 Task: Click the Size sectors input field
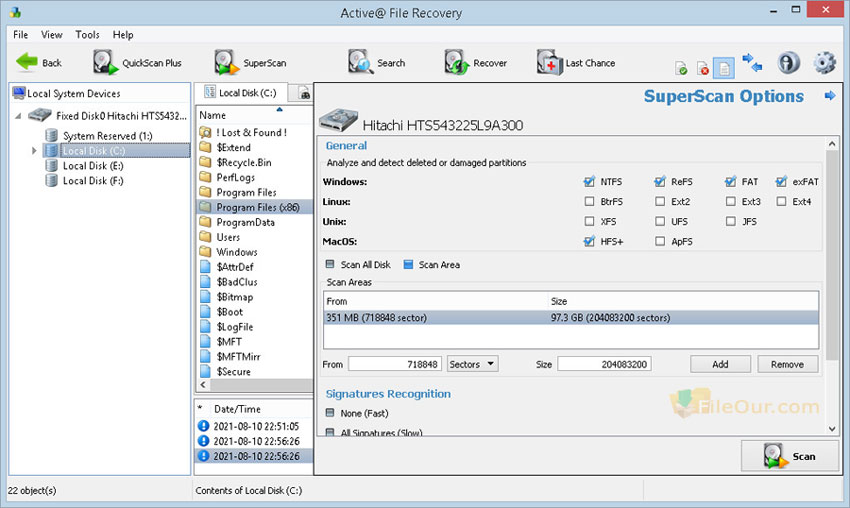tap(604, 364)
